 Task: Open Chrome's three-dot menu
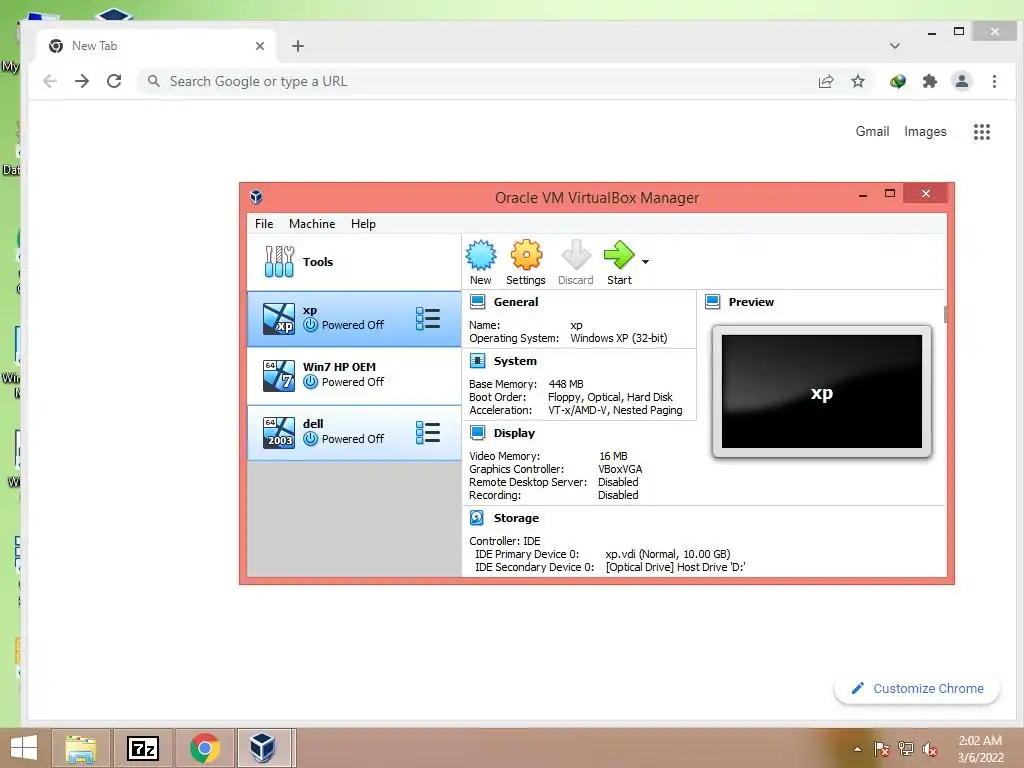994,81
